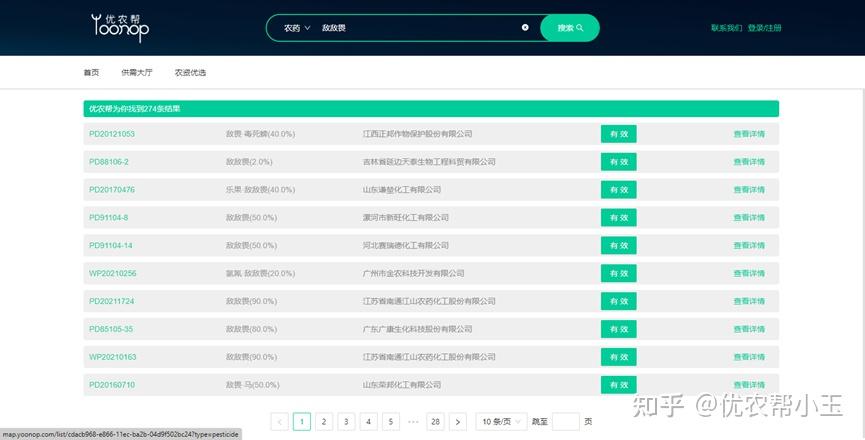The width and height of the screenshot is (865, 440).
Task: View details for PD85105-35 row
Action: tap(749, 329)
